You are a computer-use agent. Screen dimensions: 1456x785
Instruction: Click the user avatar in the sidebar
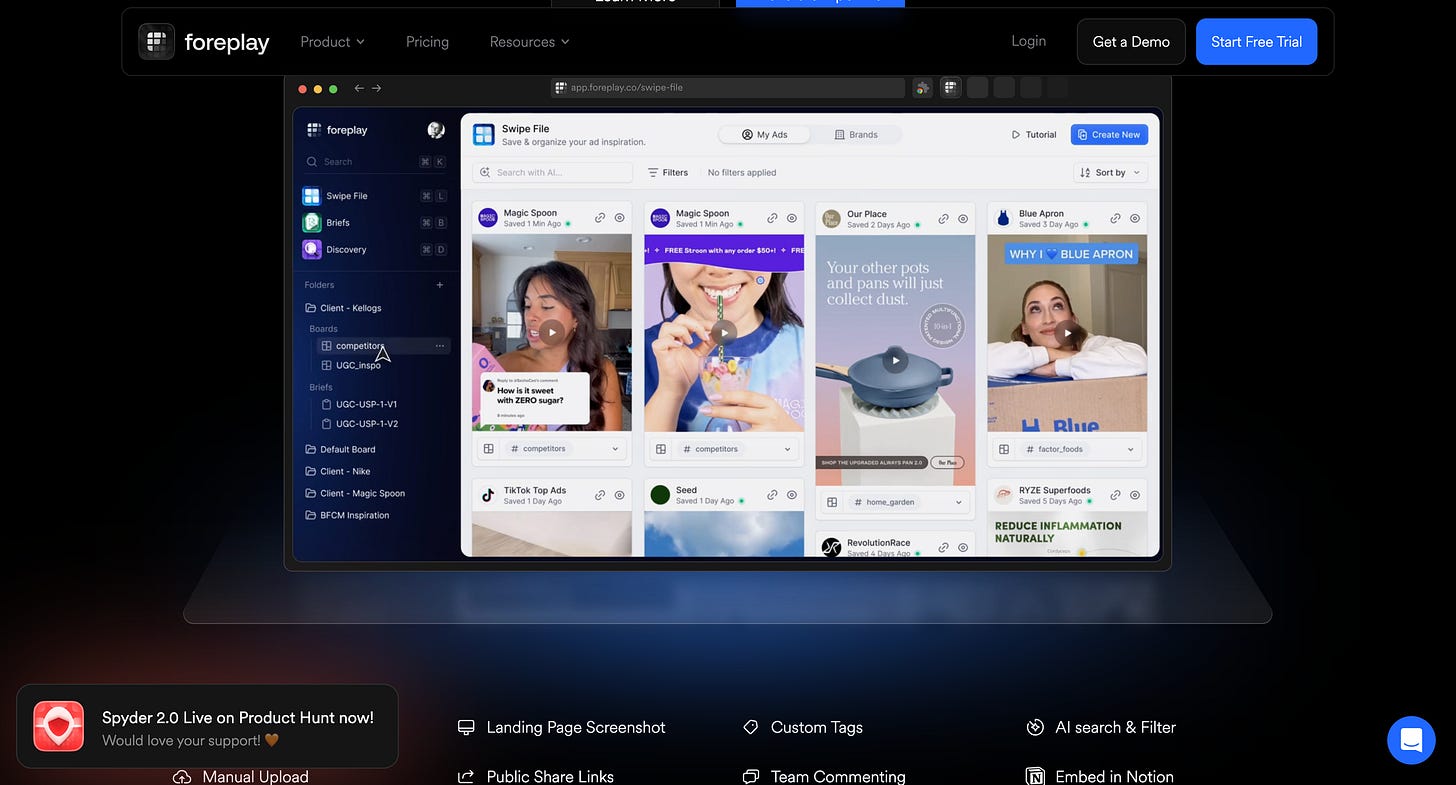436,130
